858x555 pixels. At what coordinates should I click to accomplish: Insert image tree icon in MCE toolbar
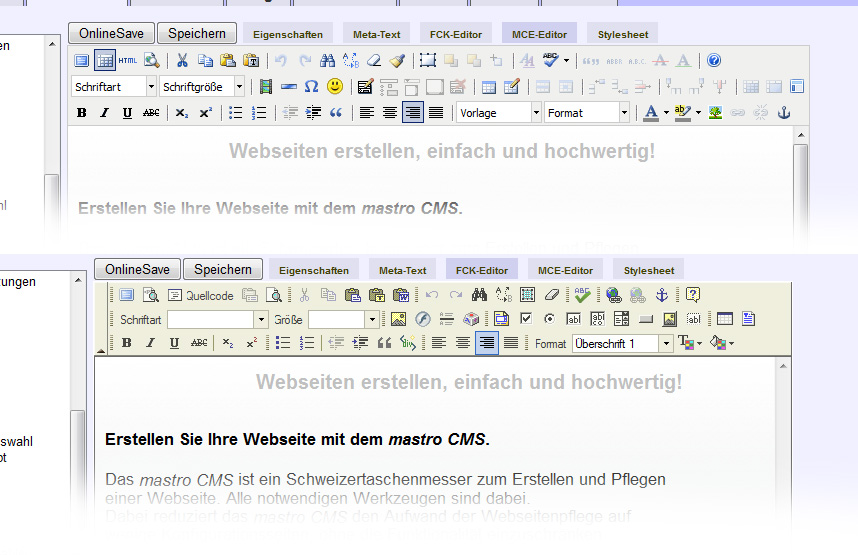click(x=715, y=113)
